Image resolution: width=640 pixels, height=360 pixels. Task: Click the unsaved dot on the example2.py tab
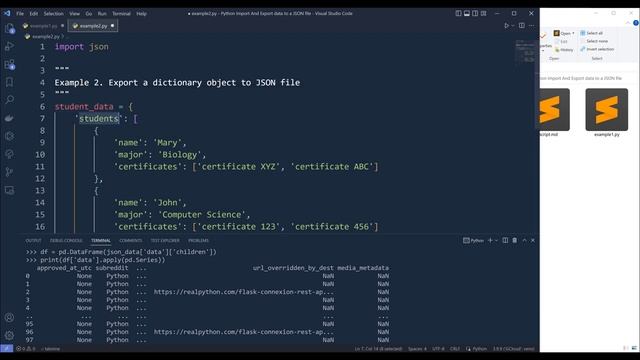click(112, 26)
